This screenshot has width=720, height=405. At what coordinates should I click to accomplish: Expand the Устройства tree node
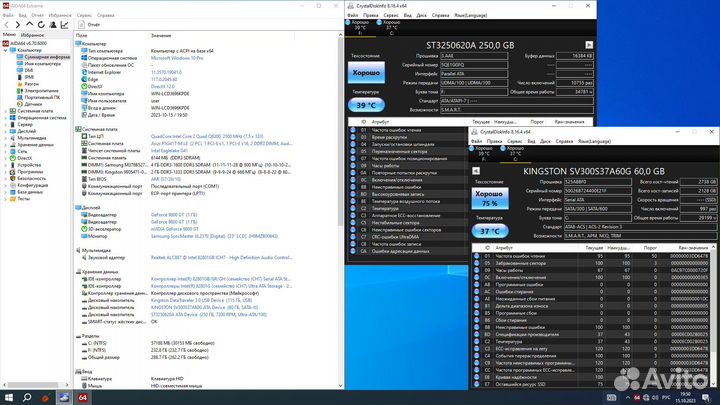point(6,165)
